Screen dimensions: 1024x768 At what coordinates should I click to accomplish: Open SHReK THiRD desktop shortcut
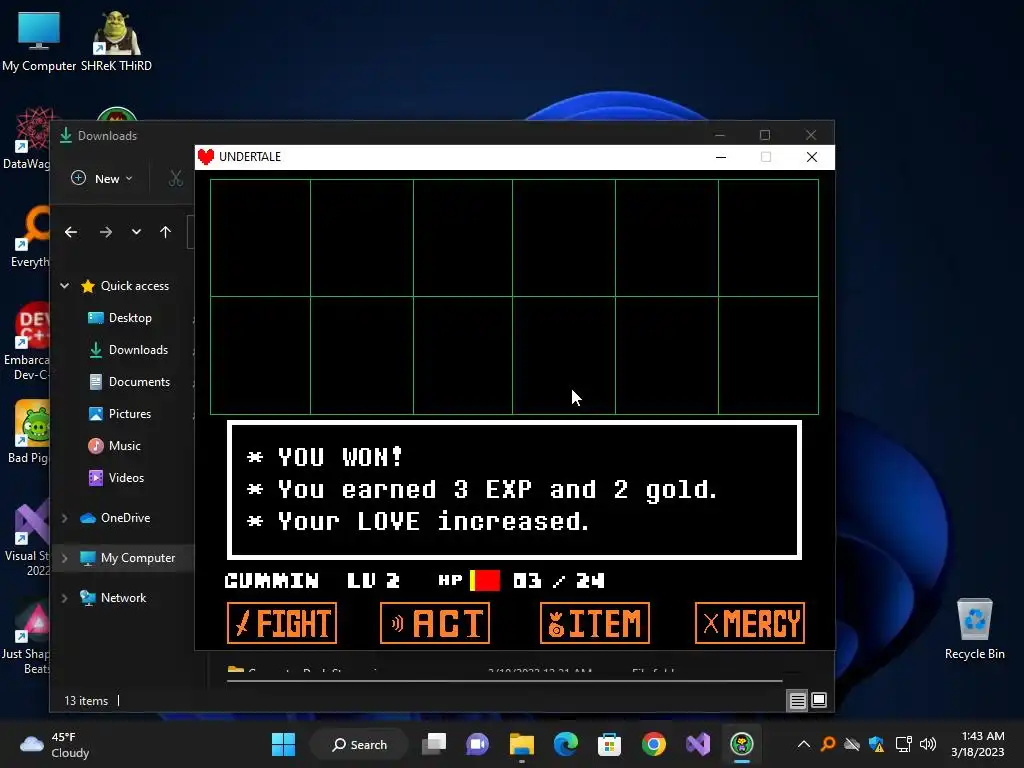[116, 40]
